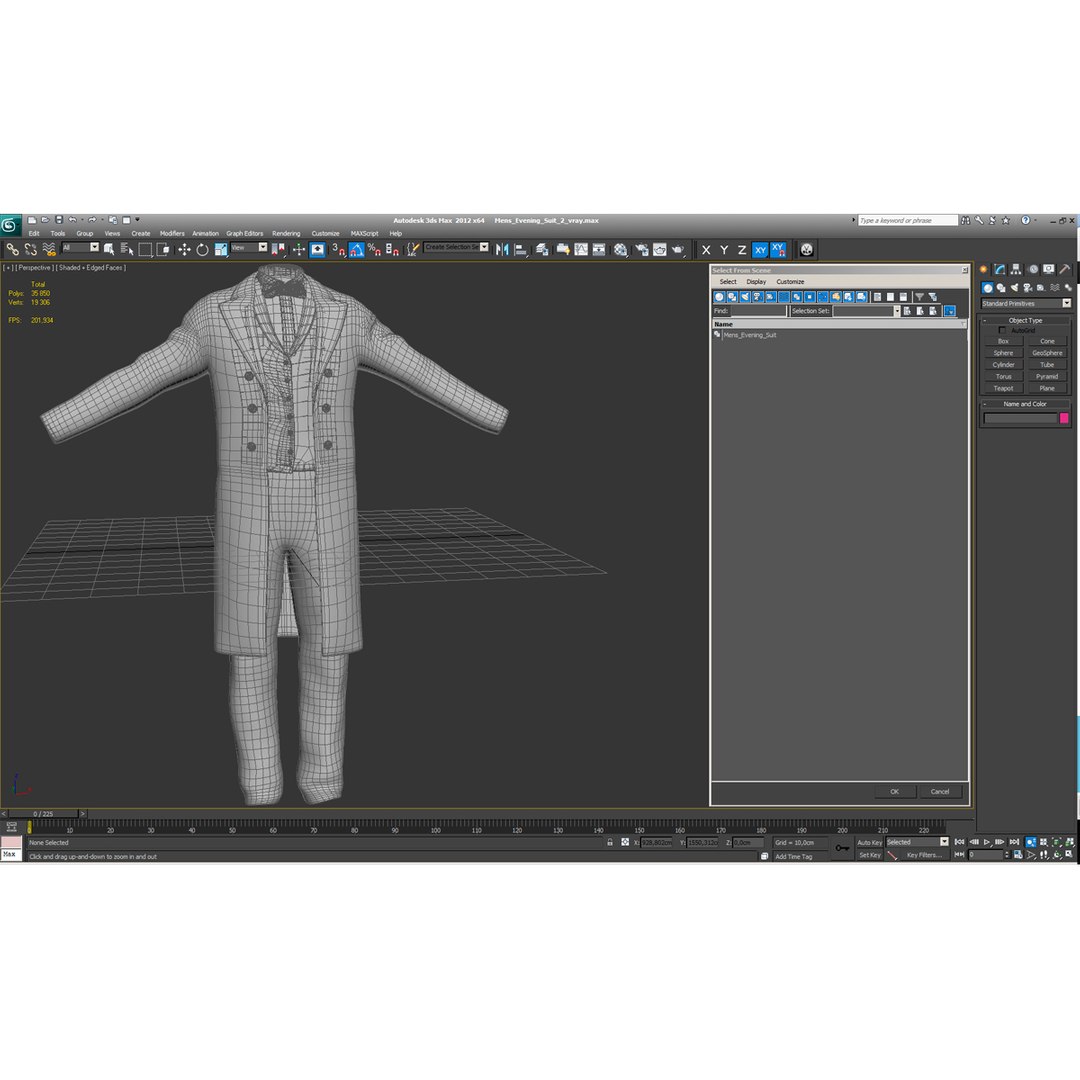Screen dimensions: 1080x1080
Task: Collapse the Object Type rollout
Action: 1026,320
